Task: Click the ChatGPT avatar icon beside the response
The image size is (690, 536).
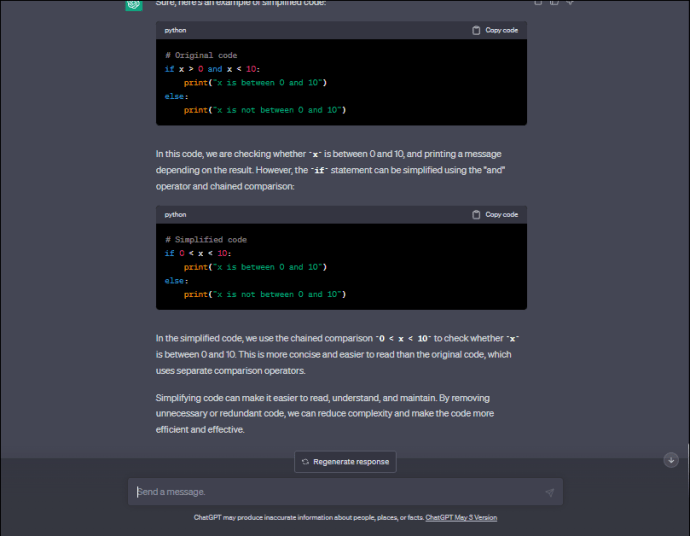Action: (133, 5)
